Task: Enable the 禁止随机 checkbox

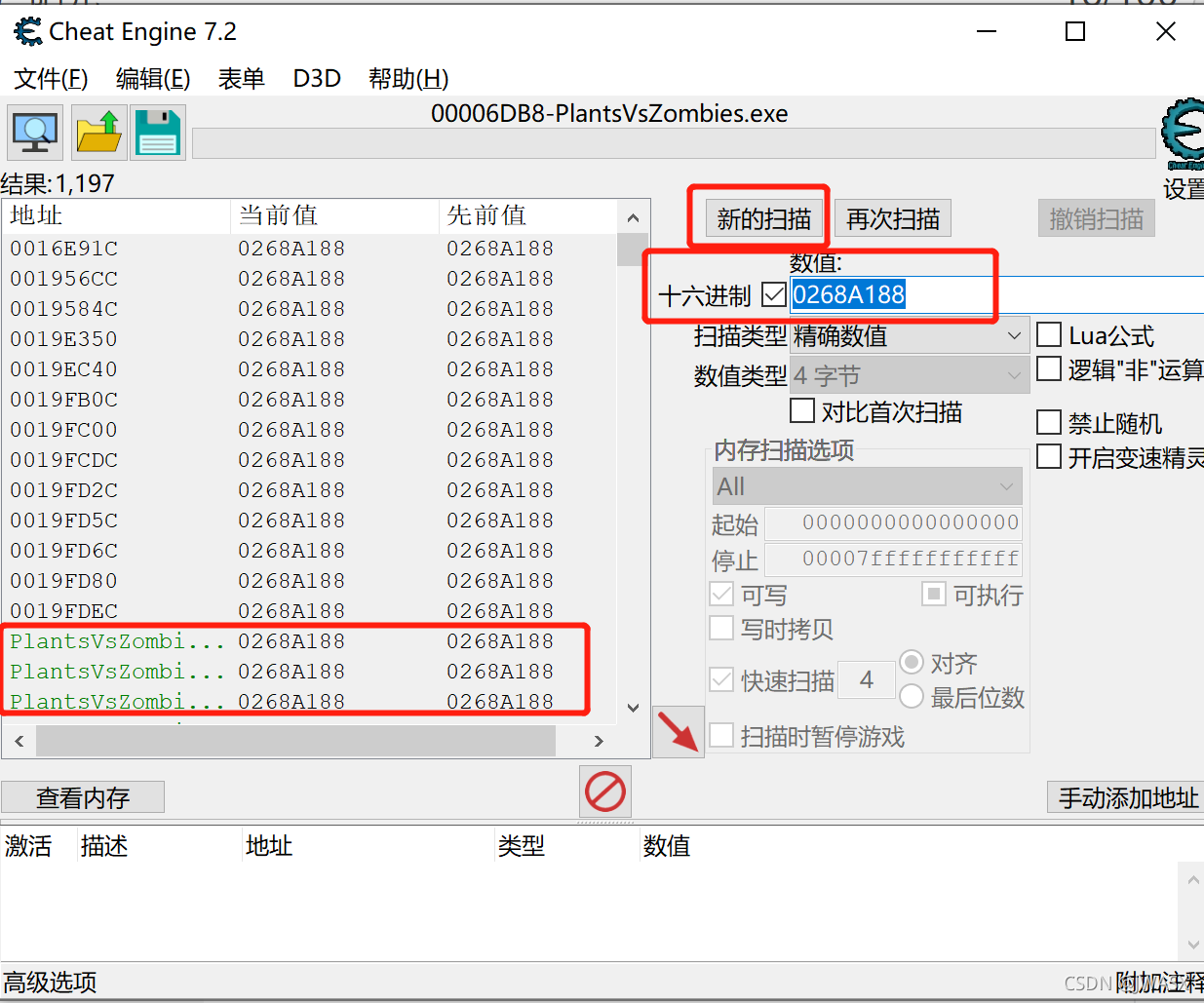Action: point(1049,423)
